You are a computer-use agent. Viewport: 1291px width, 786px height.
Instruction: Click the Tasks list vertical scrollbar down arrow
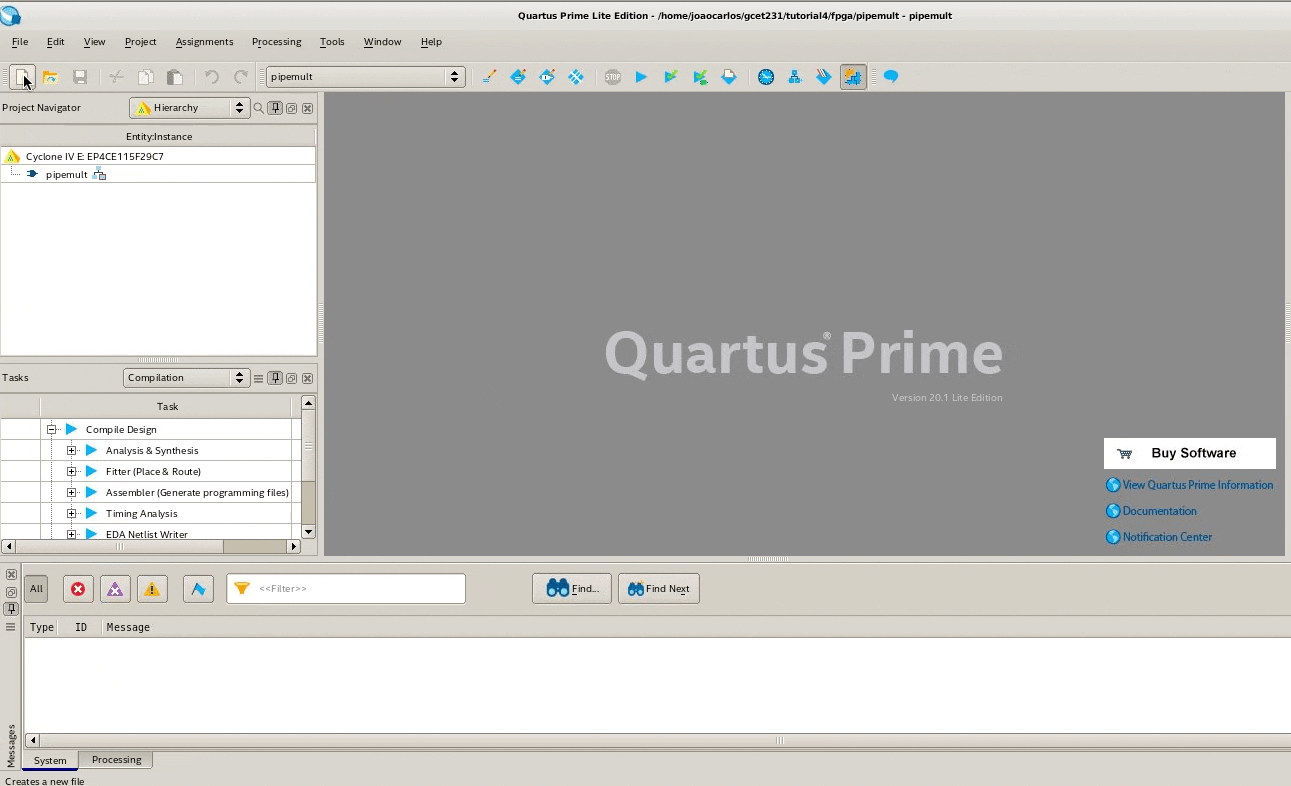coord(308,532)
